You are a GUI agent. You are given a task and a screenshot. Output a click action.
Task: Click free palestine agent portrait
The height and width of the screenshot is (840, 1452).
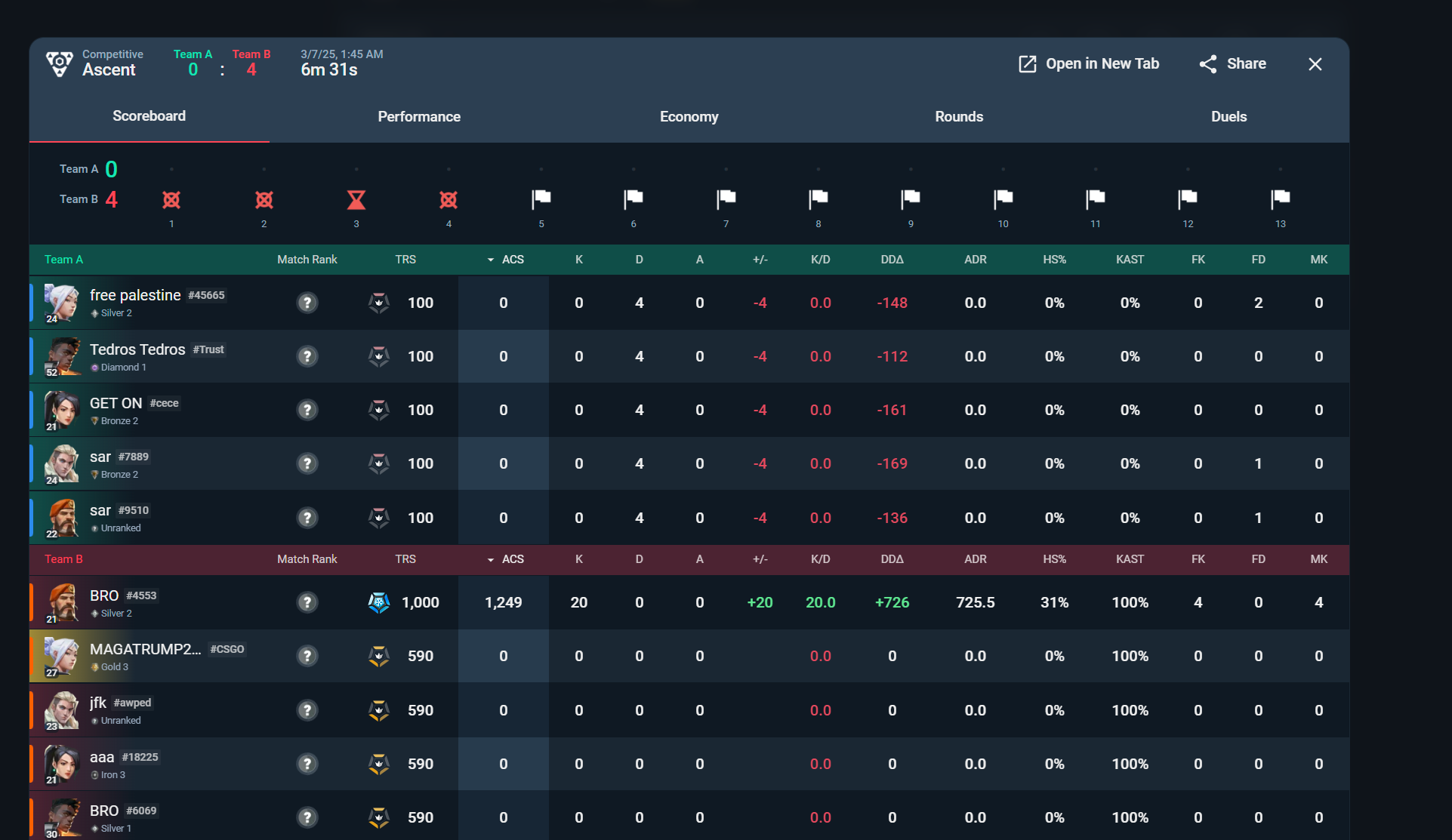pyautogui.click(x=62, y=302)
